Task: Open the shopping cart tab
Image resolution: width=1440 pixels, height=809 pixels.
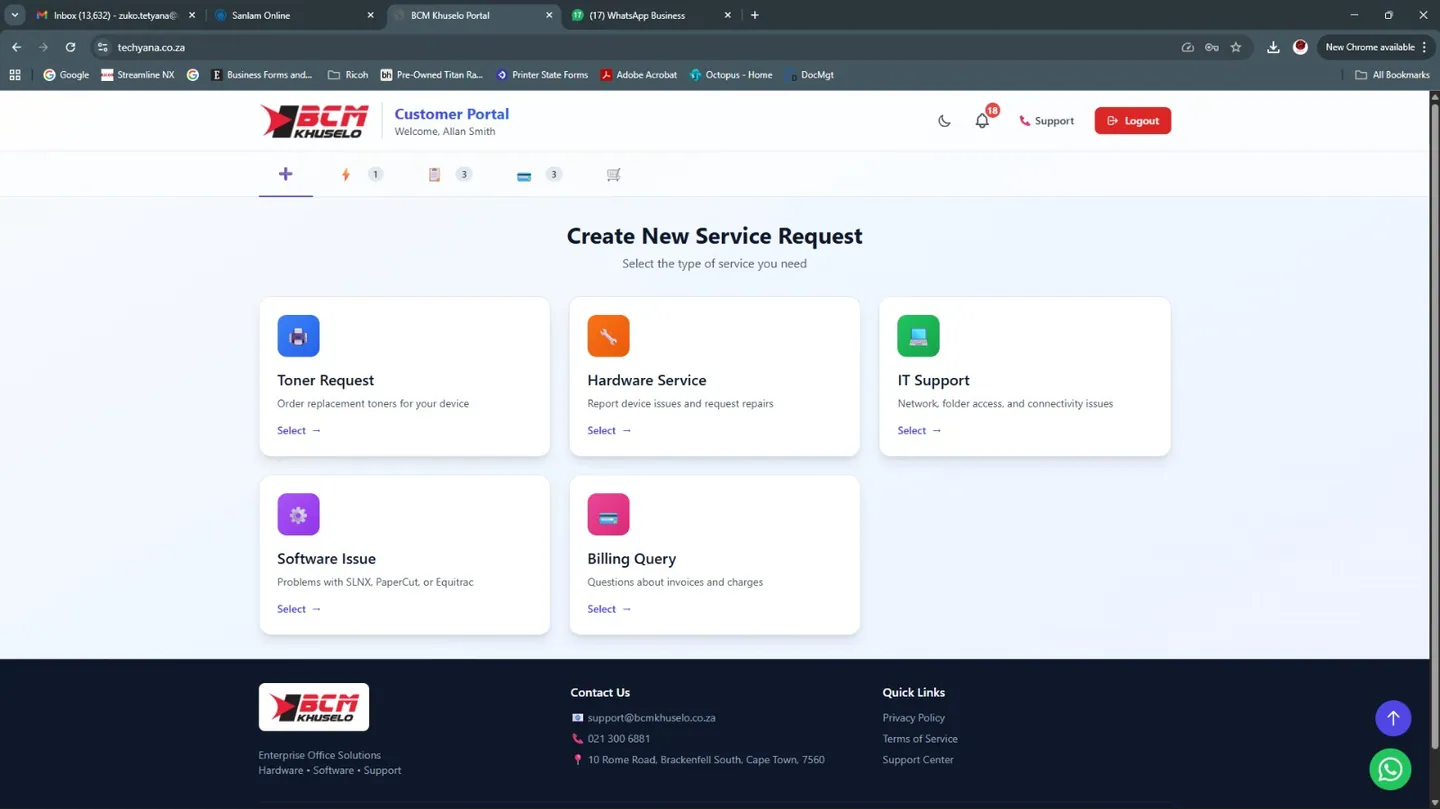Action: (614, 174)
